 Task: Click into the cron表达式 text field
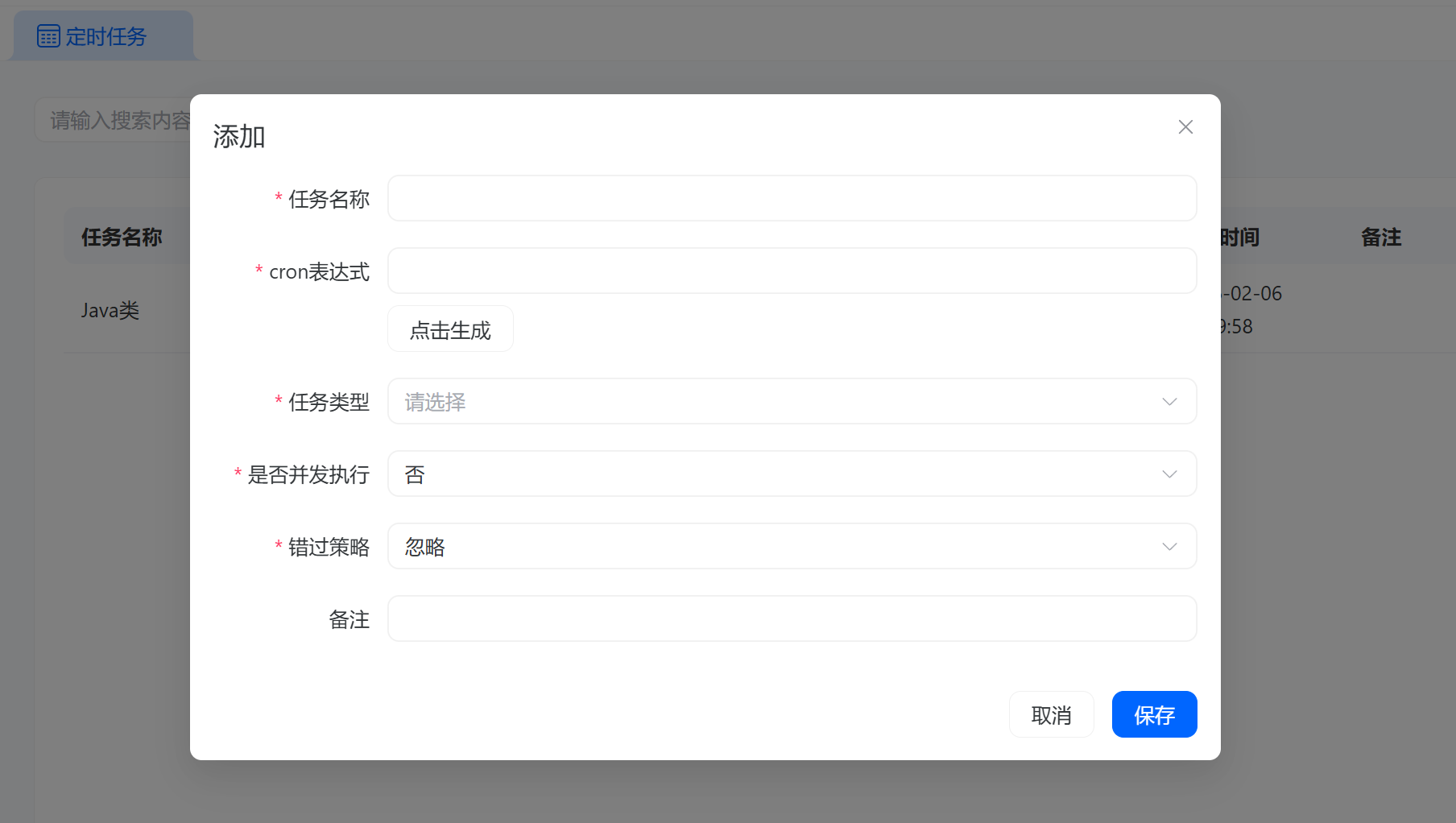coord(792,271)
